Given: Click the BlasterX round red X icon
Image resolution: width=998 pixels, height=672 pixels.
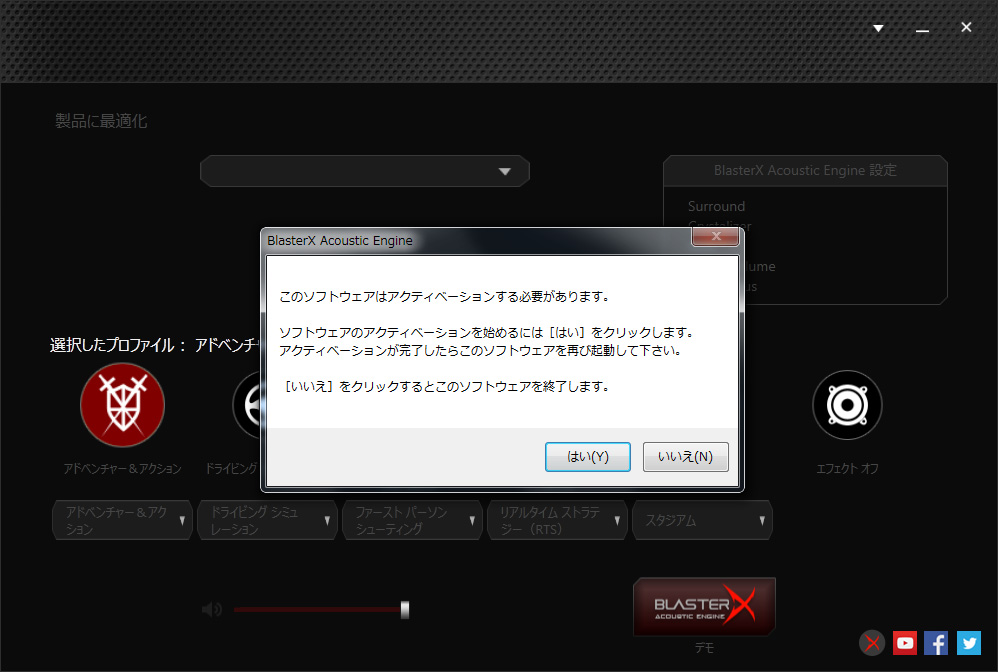Looking at the screenshot, I should click(x=872, y=643).
